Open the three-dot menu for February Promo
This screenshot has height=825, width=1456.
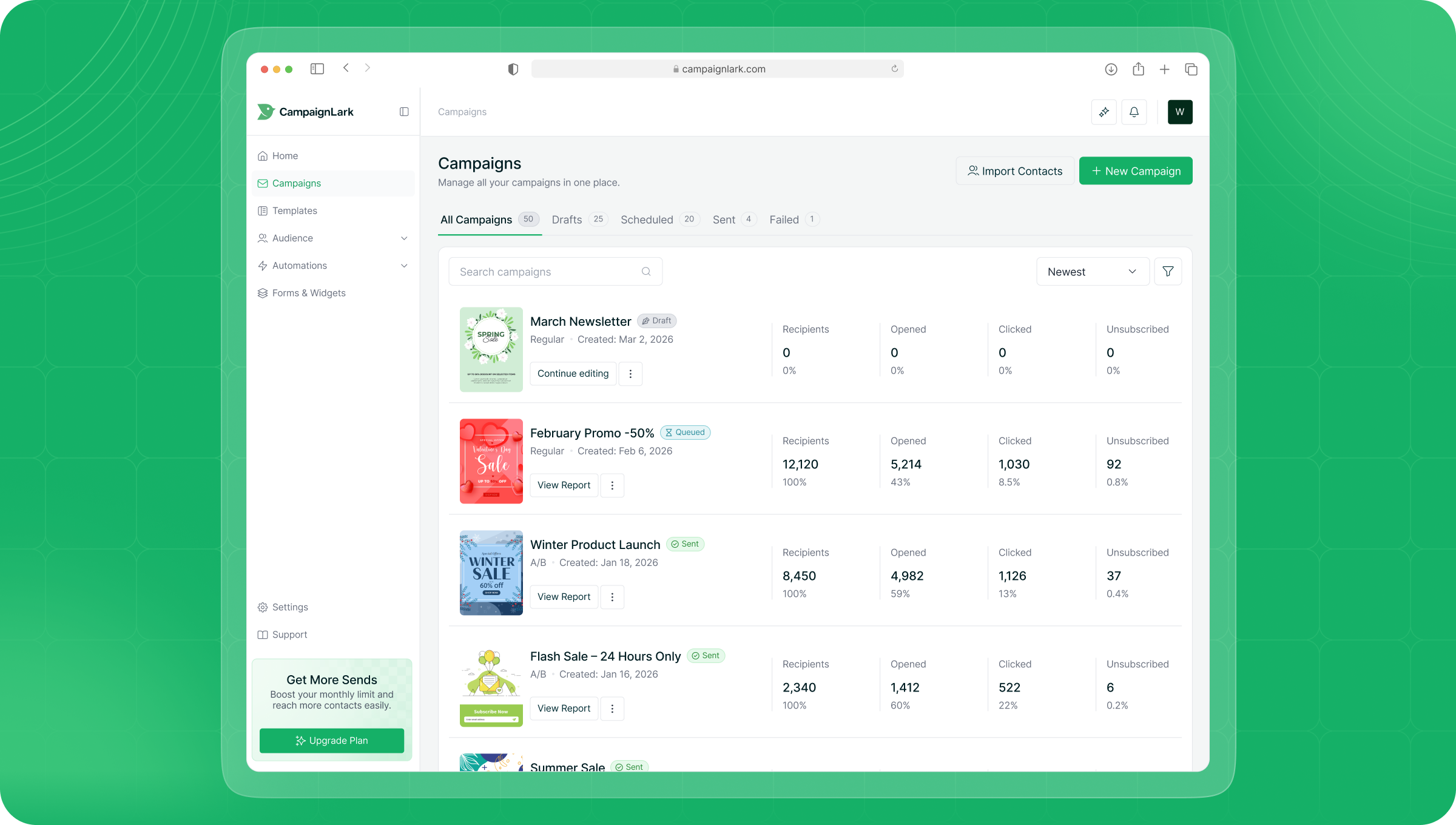coord(612,485)
